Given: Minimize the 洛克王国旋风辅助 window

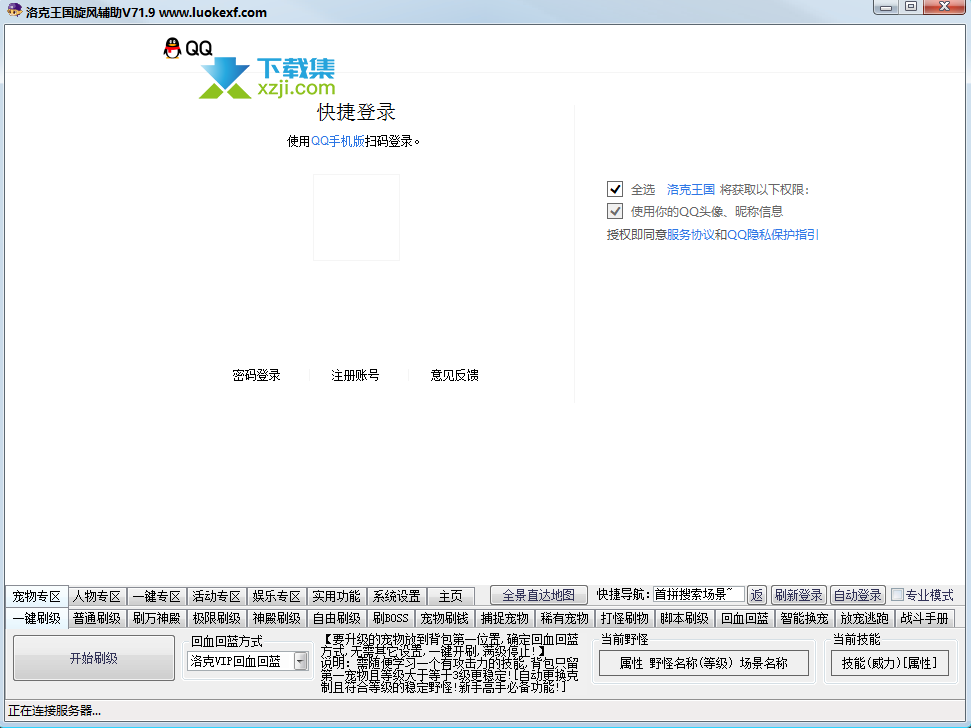Looking at the screenshot, I should (x=886, y=7).
